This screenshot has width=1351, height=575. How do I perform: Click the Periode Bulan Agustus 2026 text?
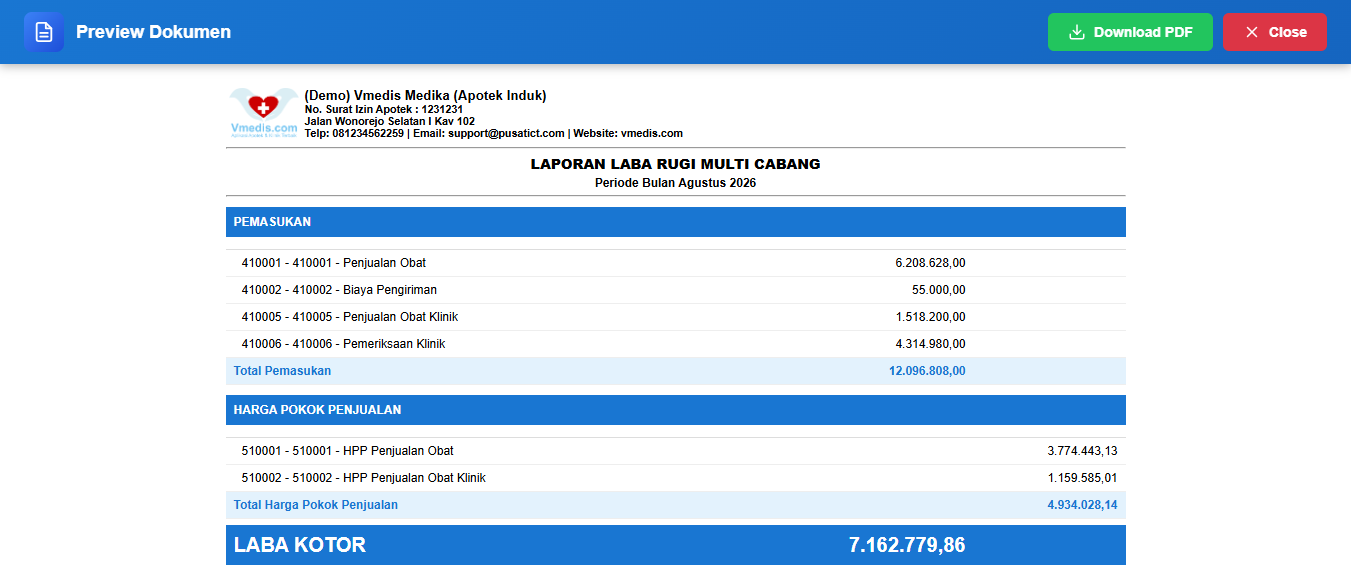coord(675,183)
